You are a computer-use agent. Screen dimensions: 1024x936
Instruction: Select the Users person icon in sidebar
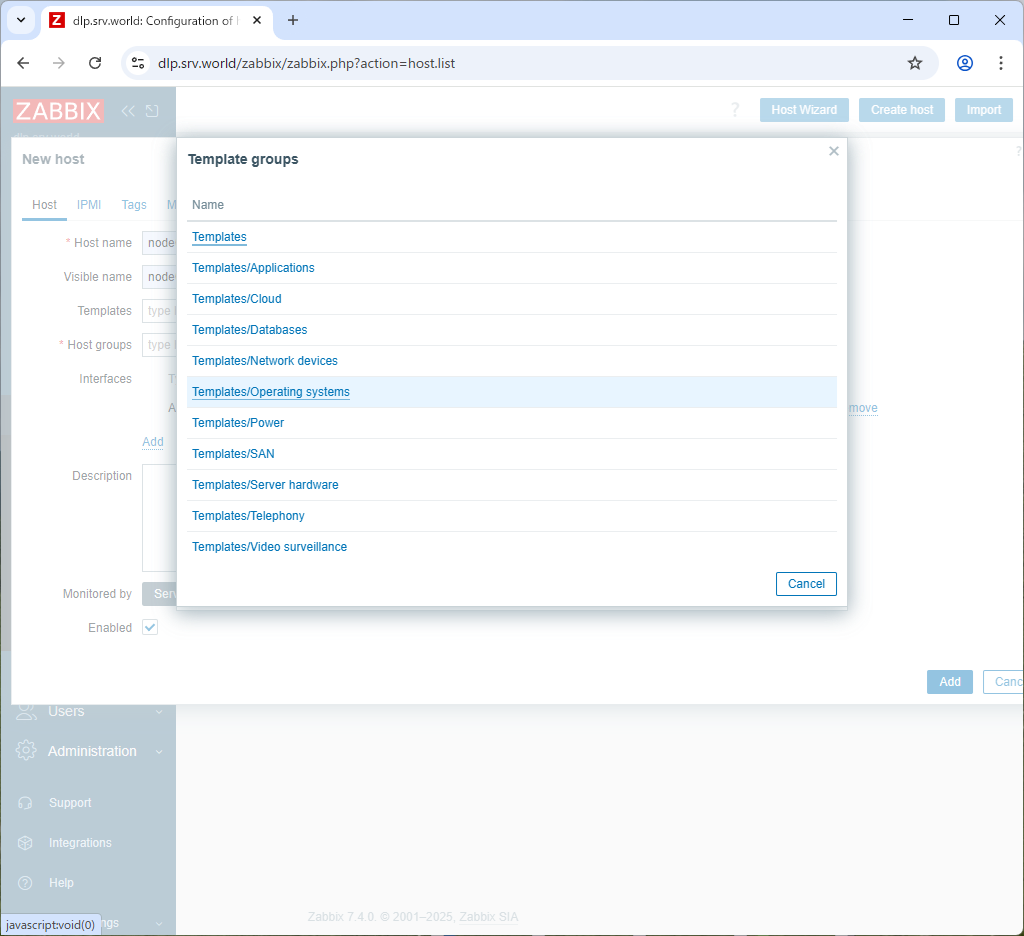(23, 711)
